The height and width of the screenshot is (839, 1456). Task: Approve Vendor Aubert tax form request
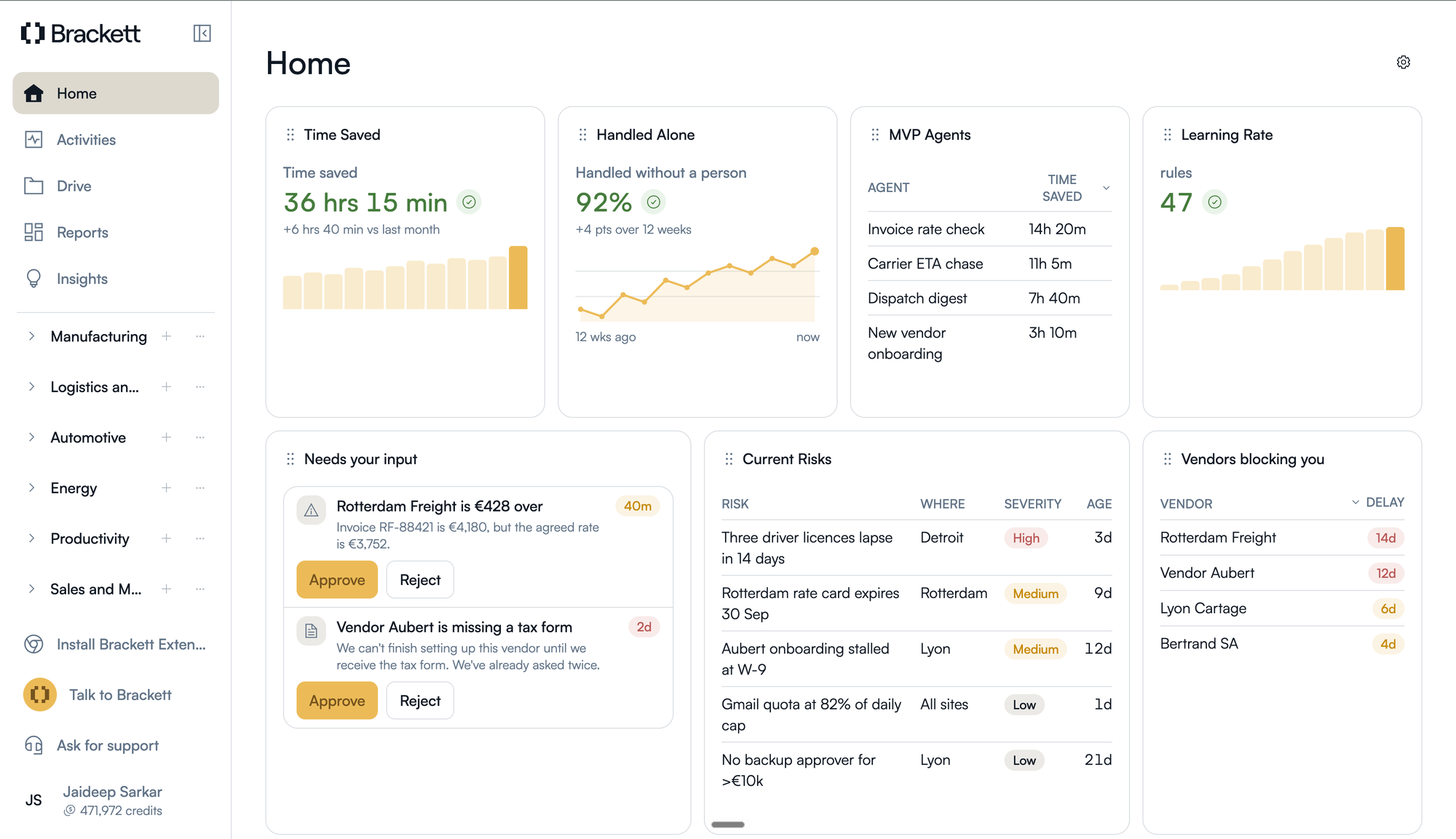(337, 701)
